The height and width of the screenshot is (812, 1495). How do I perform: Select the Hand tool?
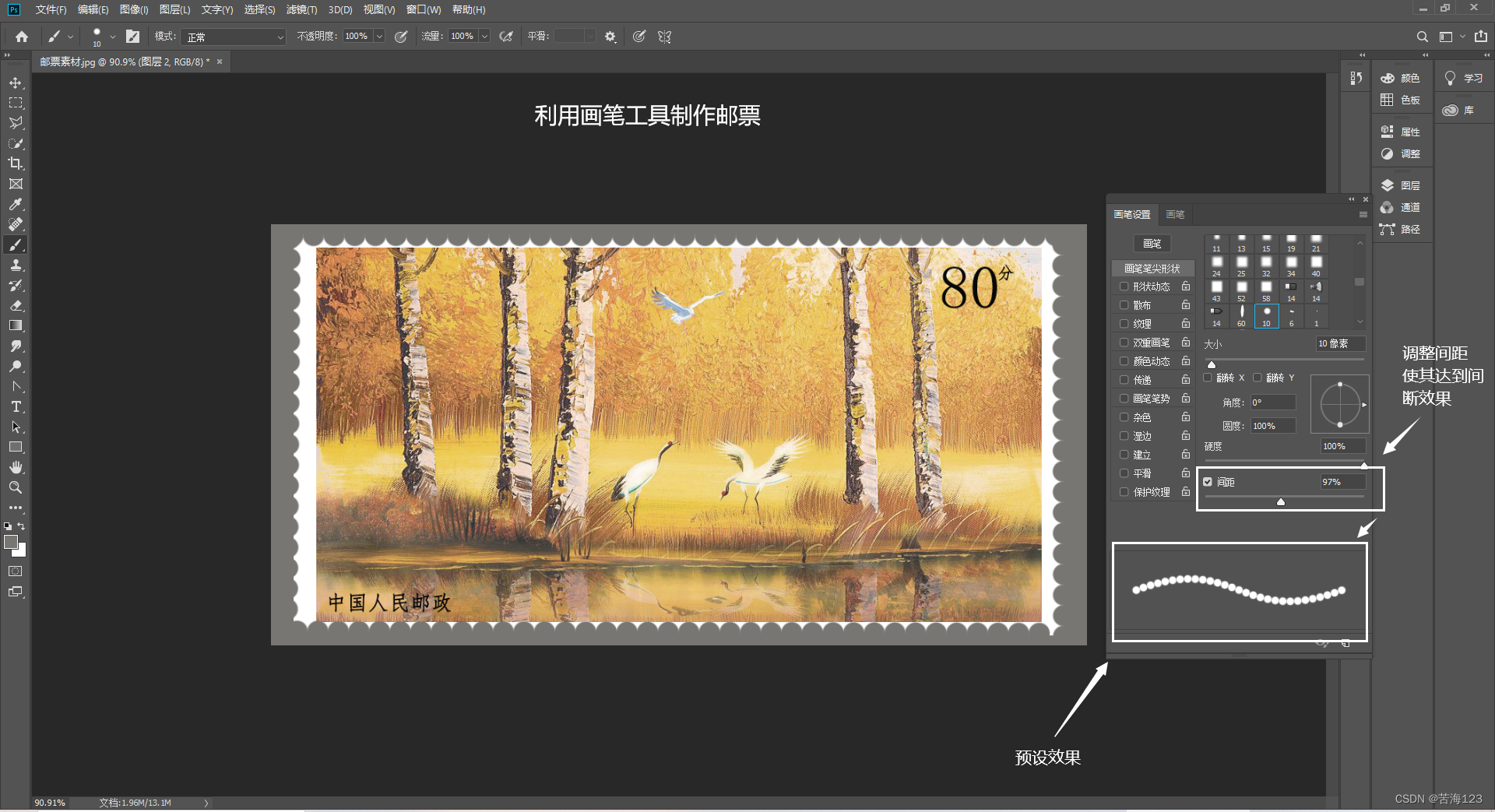16,467
